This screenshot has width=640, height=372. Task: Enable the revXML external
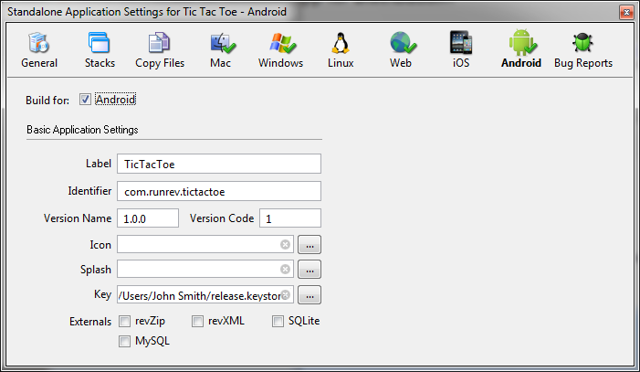(198, 321)
